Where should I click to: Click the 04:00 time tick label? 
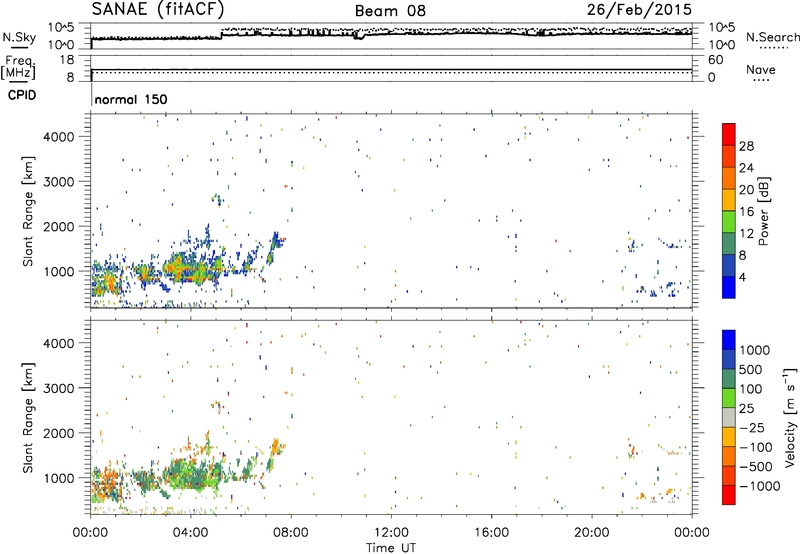[191, 533]
